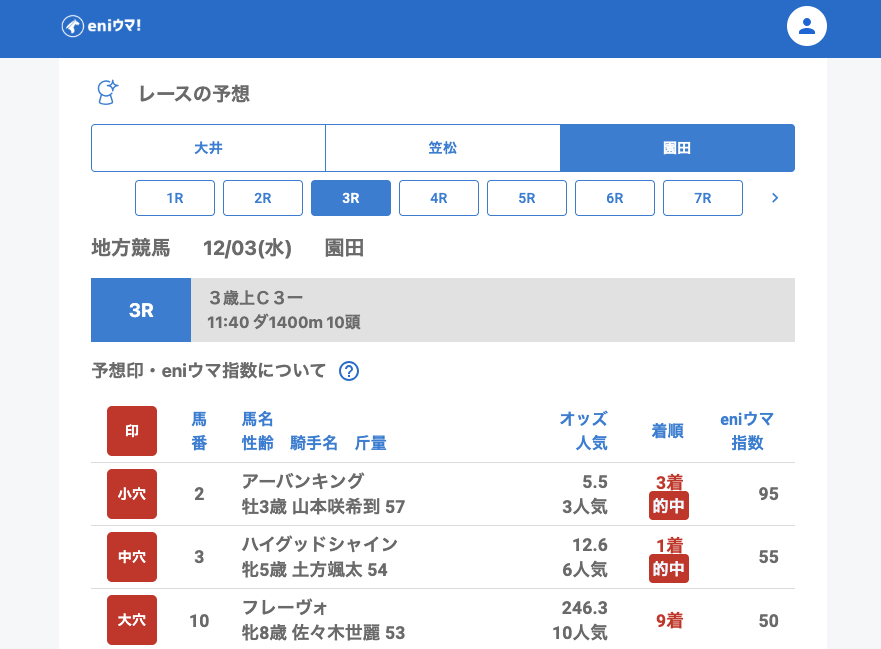Select the 園田 racecourse tab
881x649 pixels.
[x=677, y=148]
